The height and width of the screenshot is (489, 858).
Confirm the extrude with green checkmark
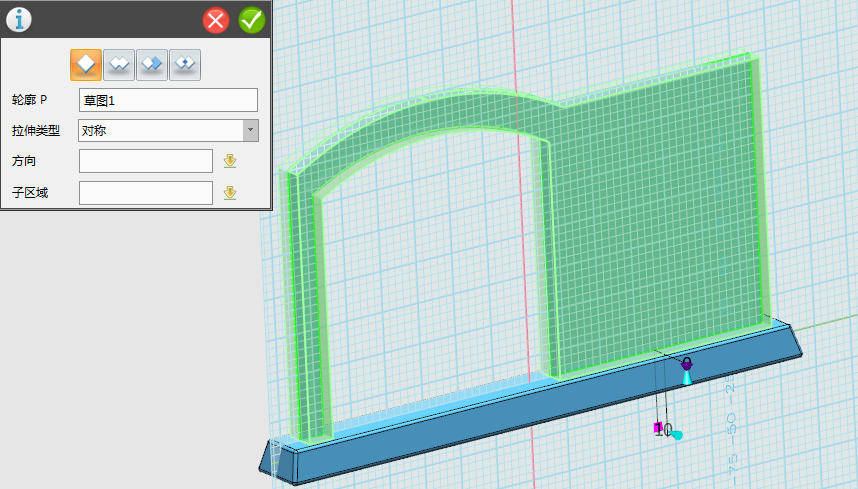pyautogui.click(x=251, y=20)
